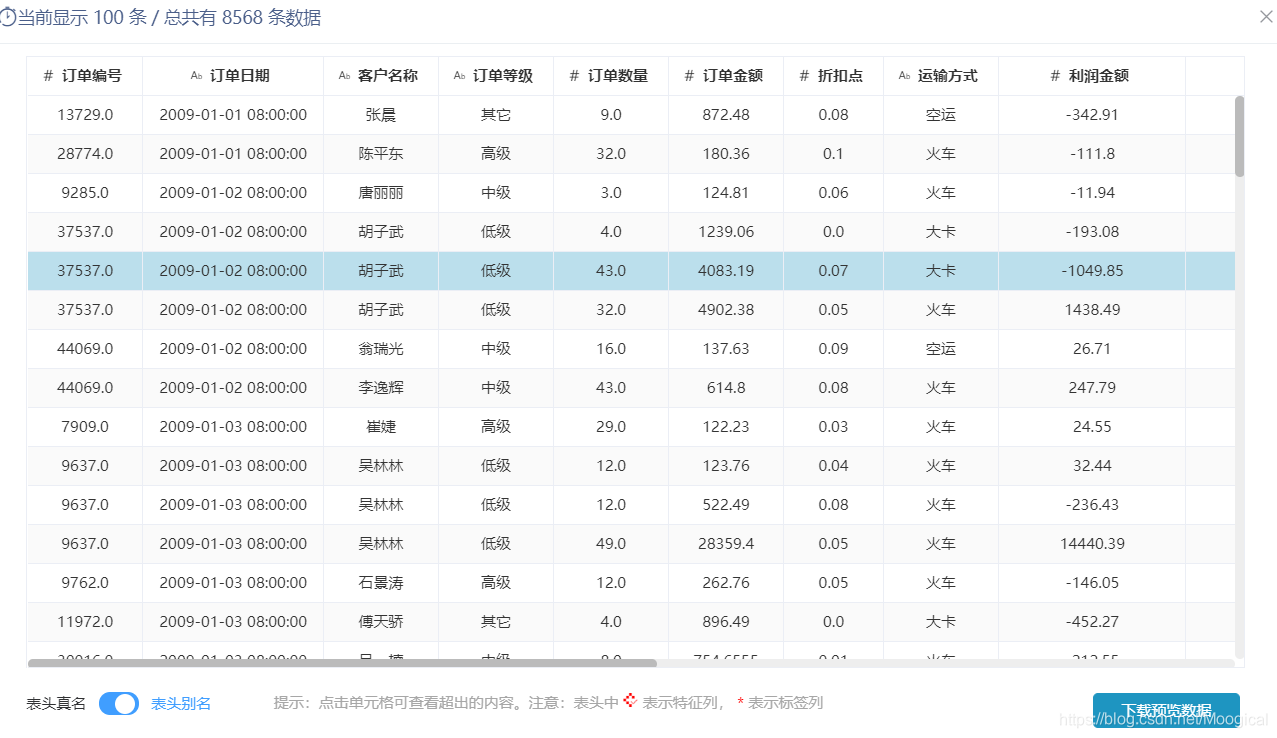1277x738 pixels.
Task: Click profit cell 247.79
Action: [1092, 388]
